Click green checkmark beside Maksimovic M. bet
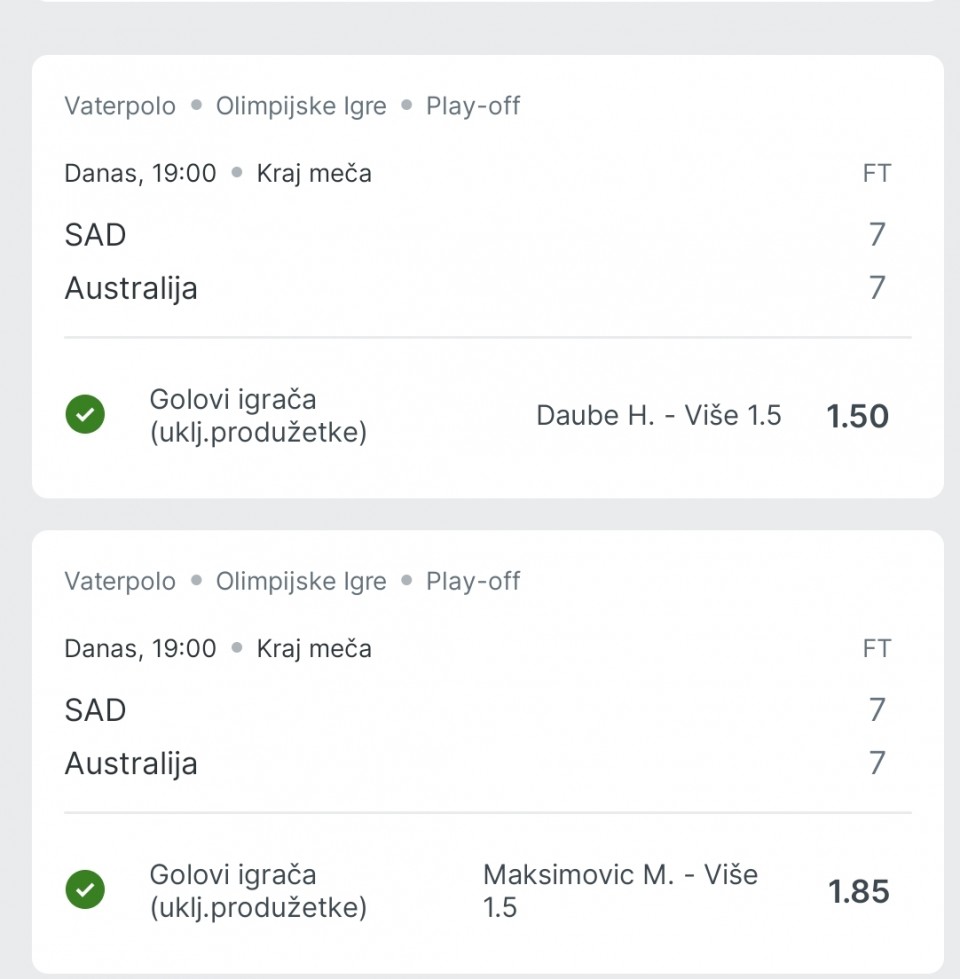This screenshot has width=960, height=979. click(x=85, y=889)
